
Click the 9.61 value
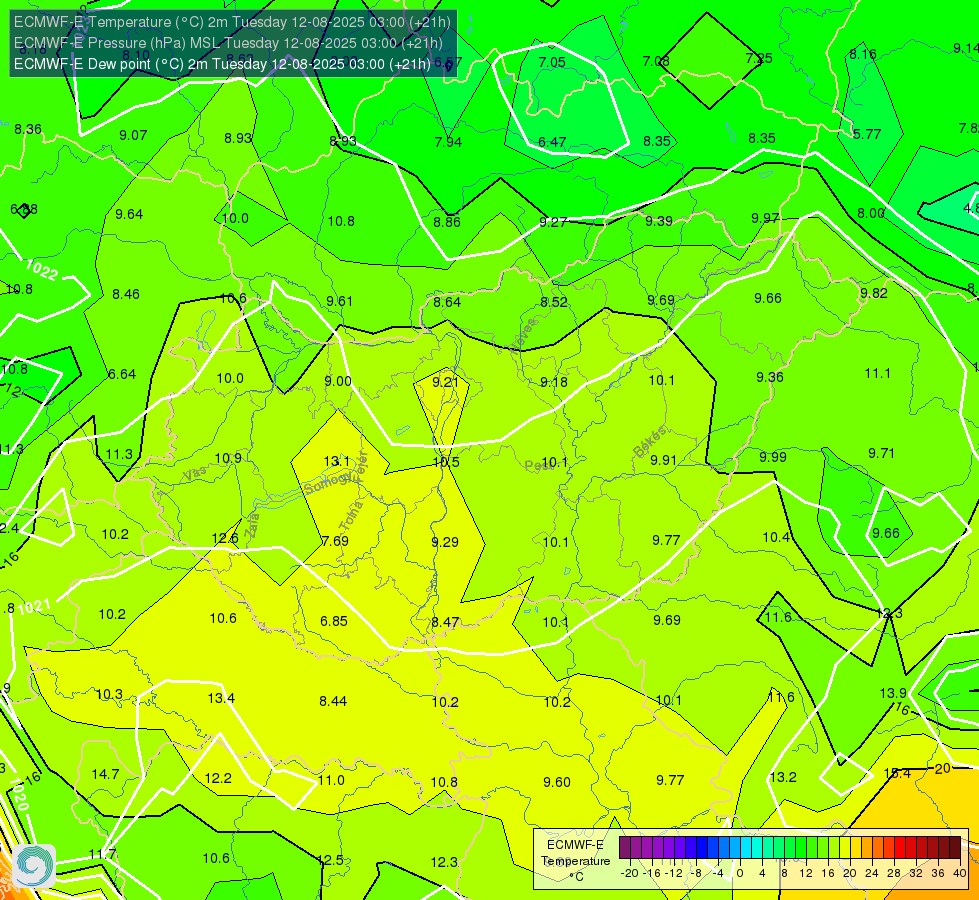(340, 301)
